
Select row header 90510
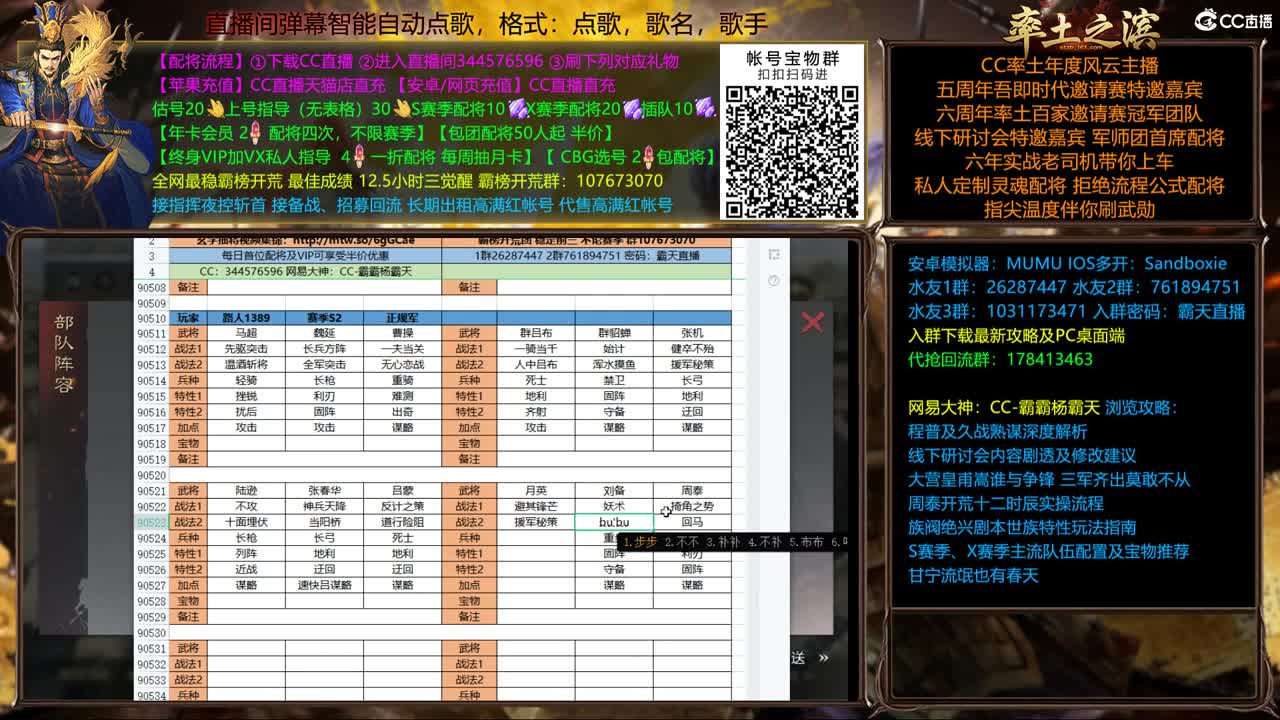point(152,318)
